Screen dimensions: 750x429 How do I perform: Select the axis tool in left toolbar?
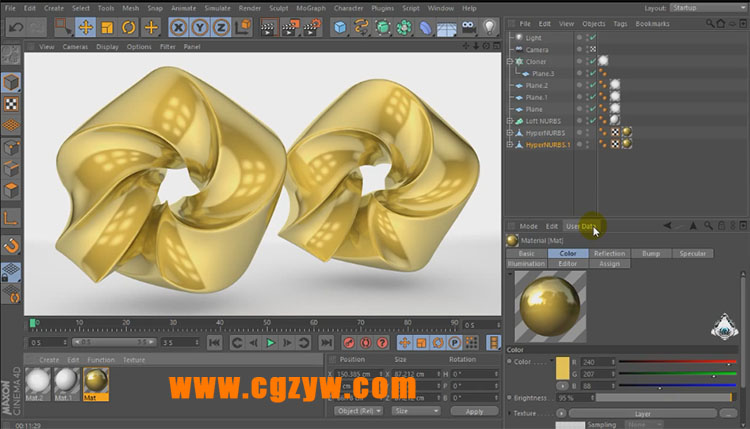[11, 218]
